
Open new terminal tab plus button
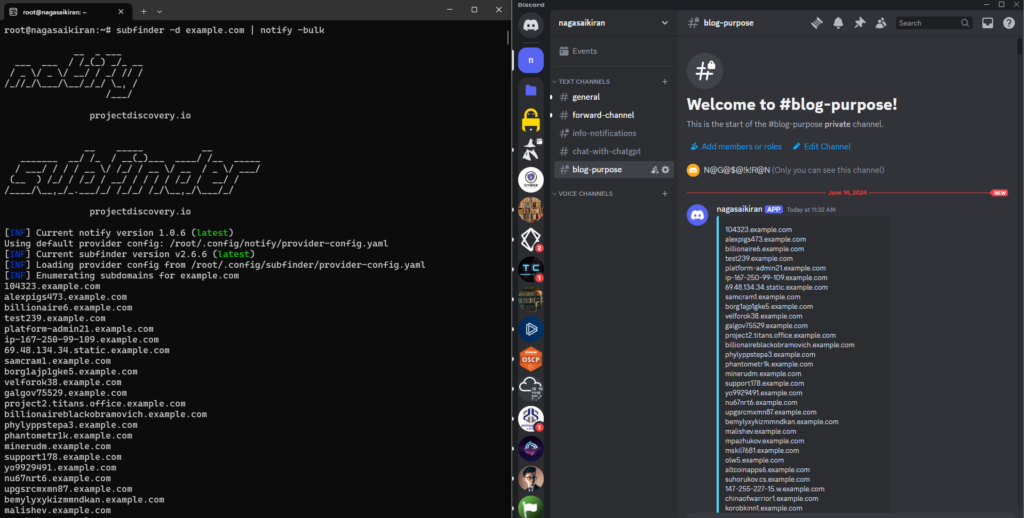144,12
